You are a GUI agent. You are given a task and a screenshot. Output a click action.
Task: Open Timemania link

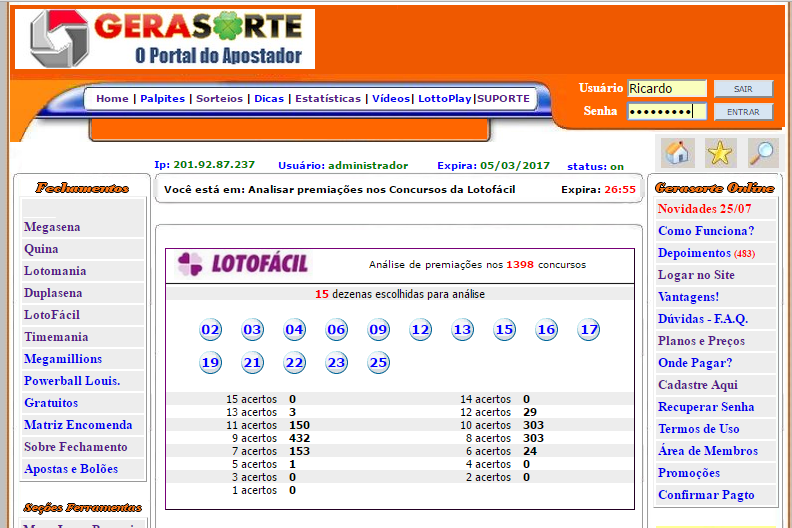56,337
